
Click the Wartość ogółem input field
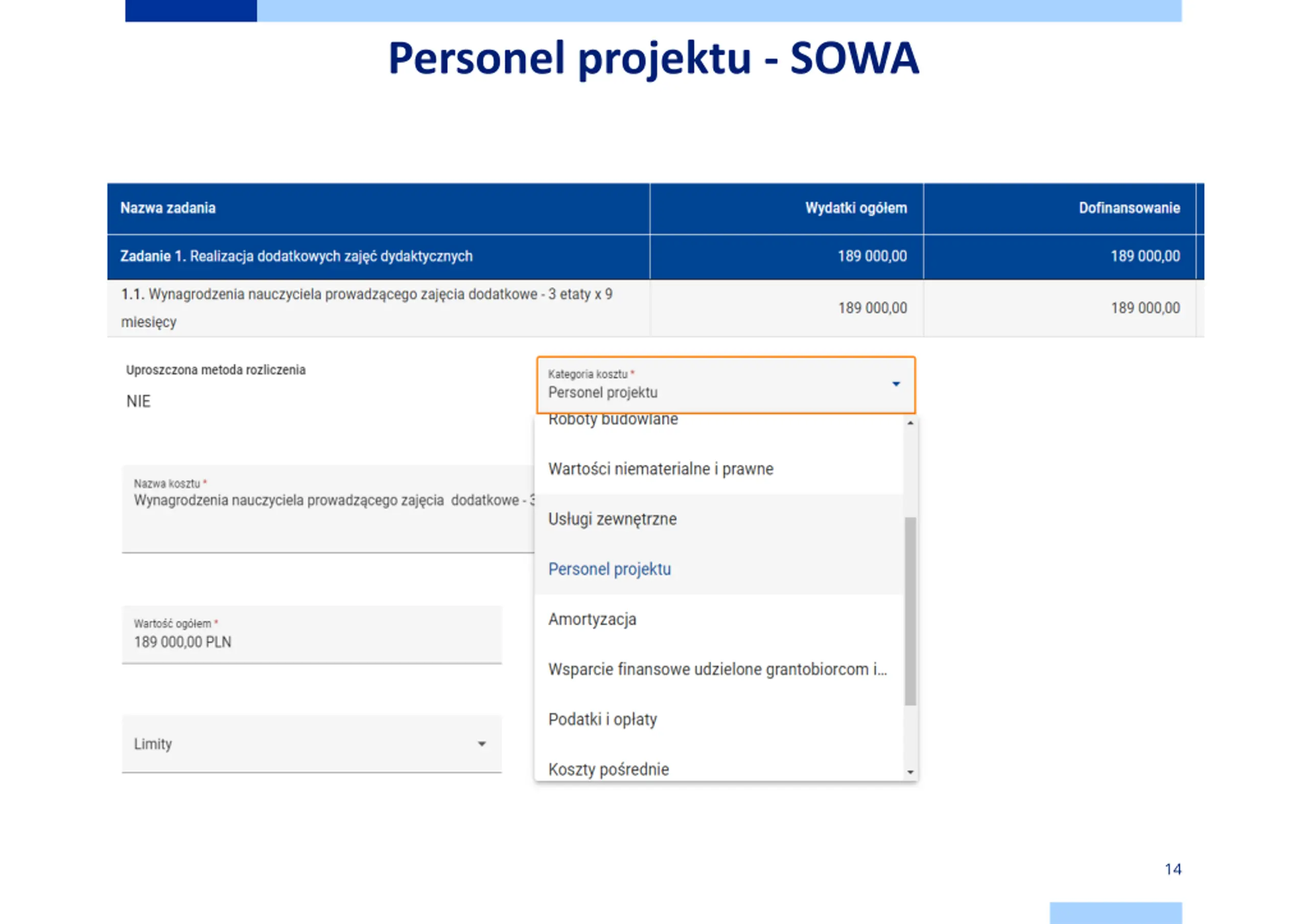click(312, 634)
